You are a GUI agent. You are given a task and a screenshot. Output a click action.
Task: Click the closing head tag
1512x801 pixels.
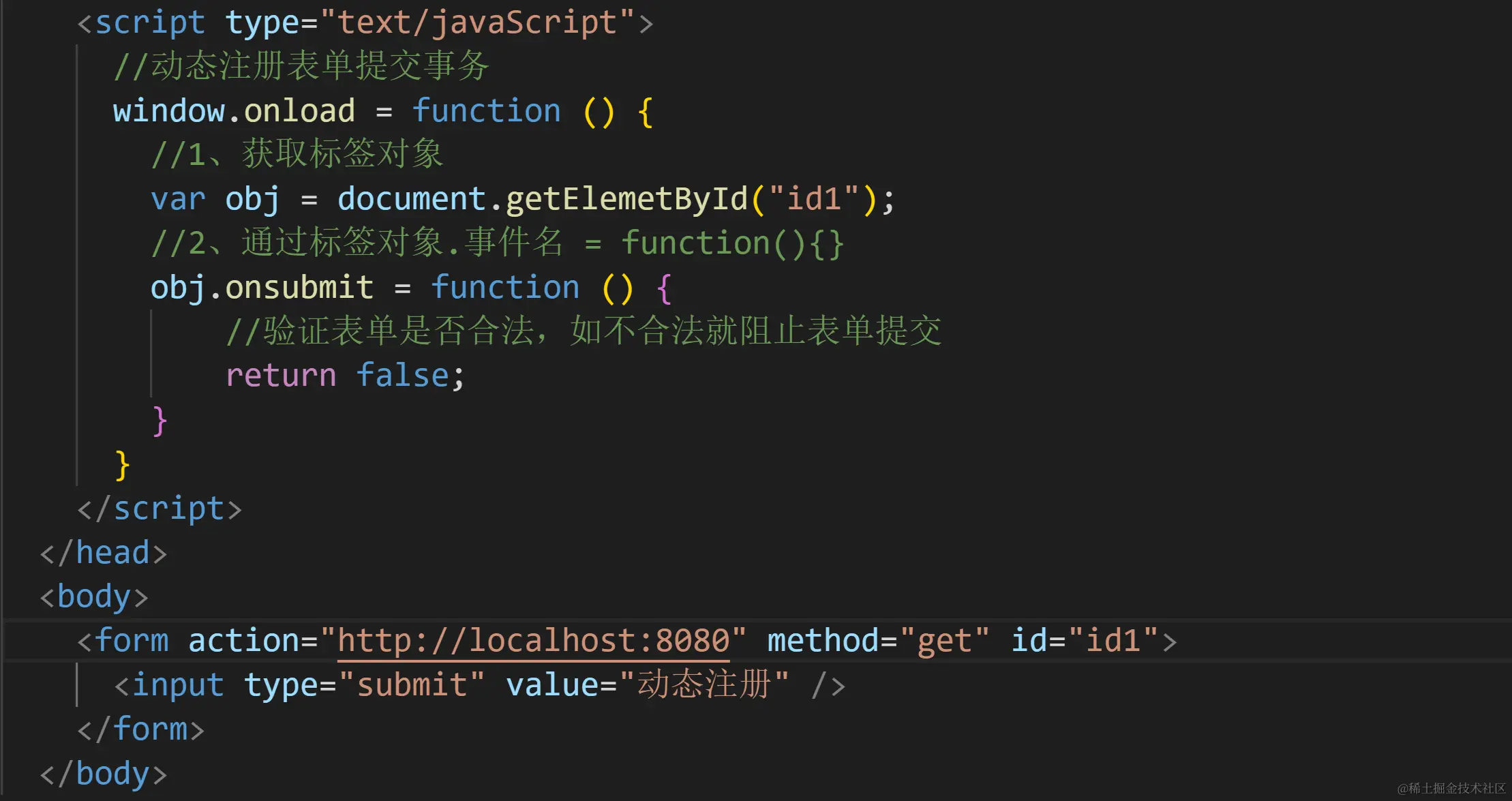click(104, 553)
